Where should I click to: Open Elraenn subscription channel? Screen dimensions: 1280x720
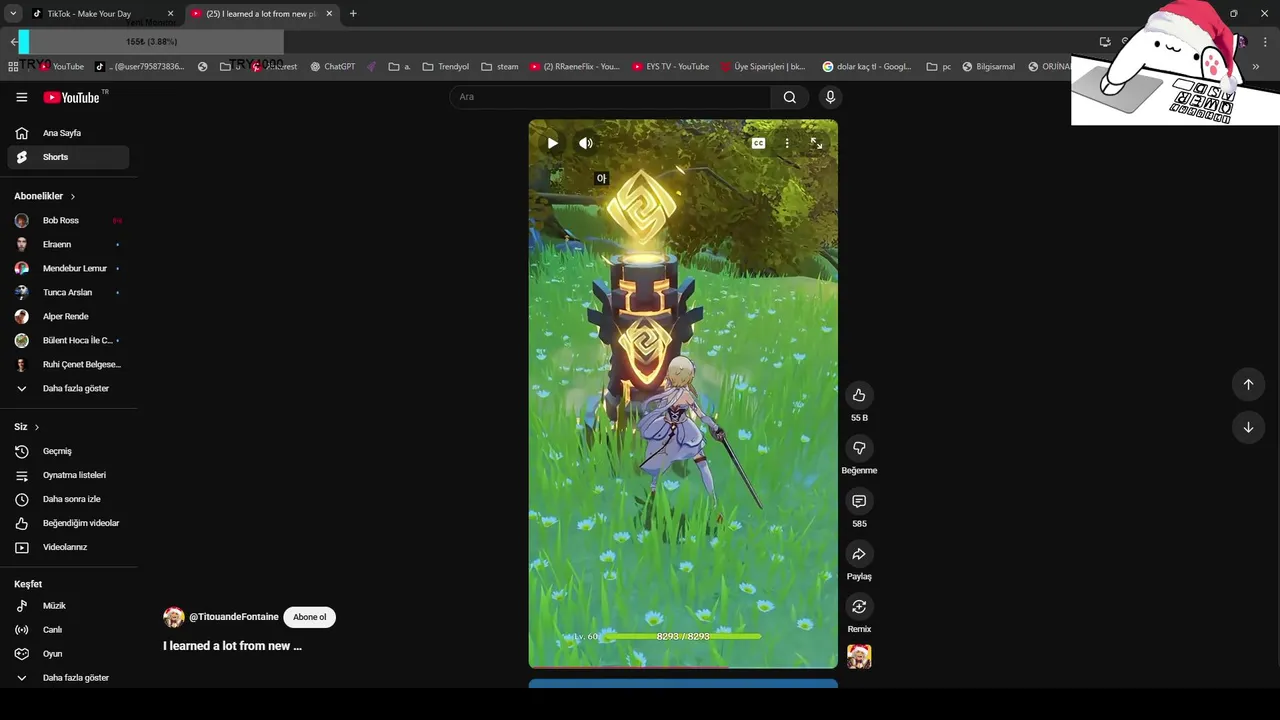[x=68, y=244]
